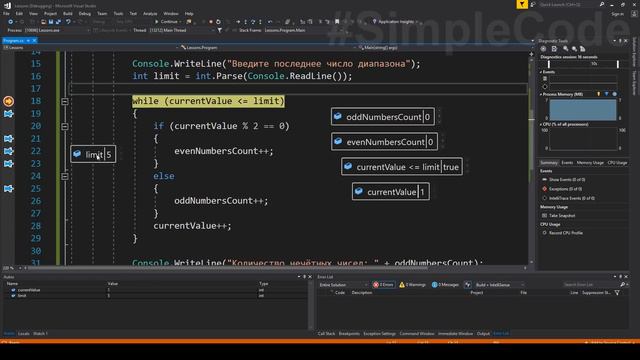
Task: Click the thread filter funnel icon
Action: pyautogui.click(x=220, y=30)
